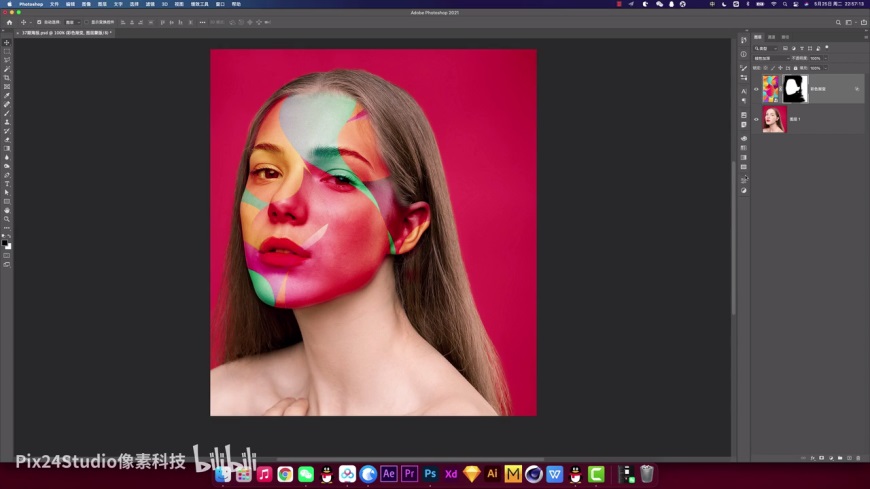Open the layer opacity dropdown arrow
Viewport: 870px width, 489px height.
[826, 58]
